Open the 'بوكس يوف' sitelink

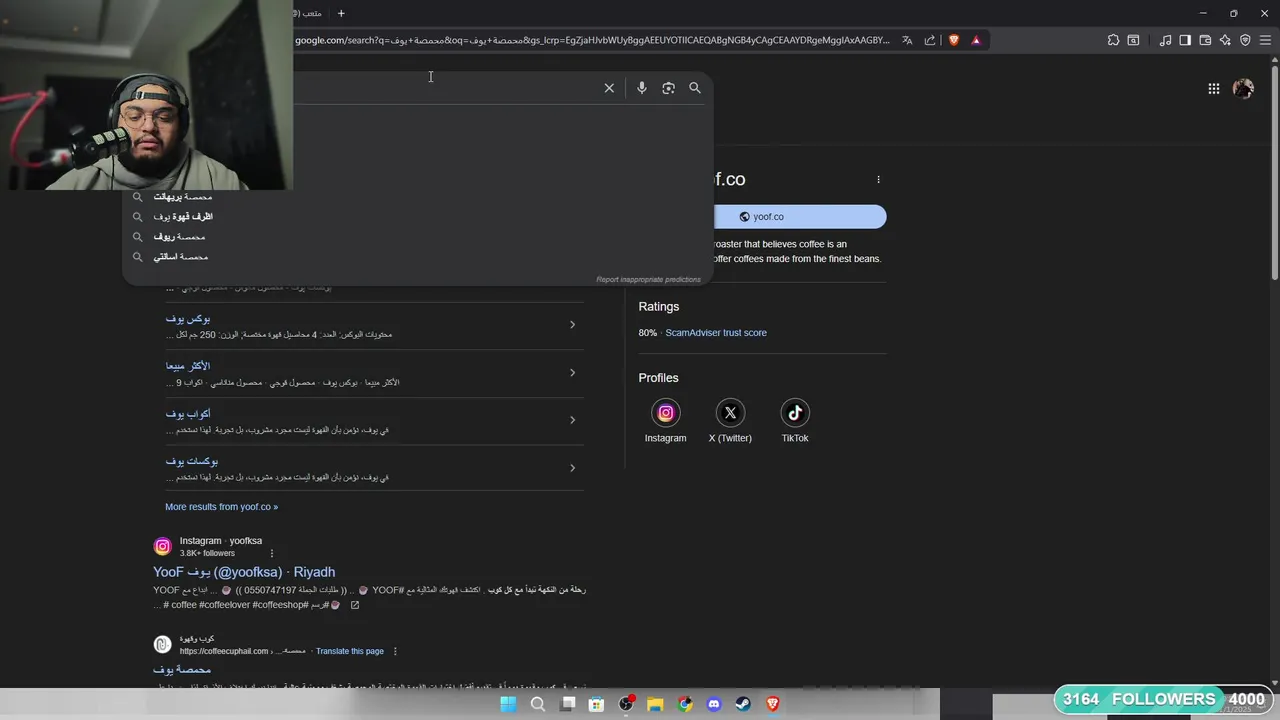point(188,318)
